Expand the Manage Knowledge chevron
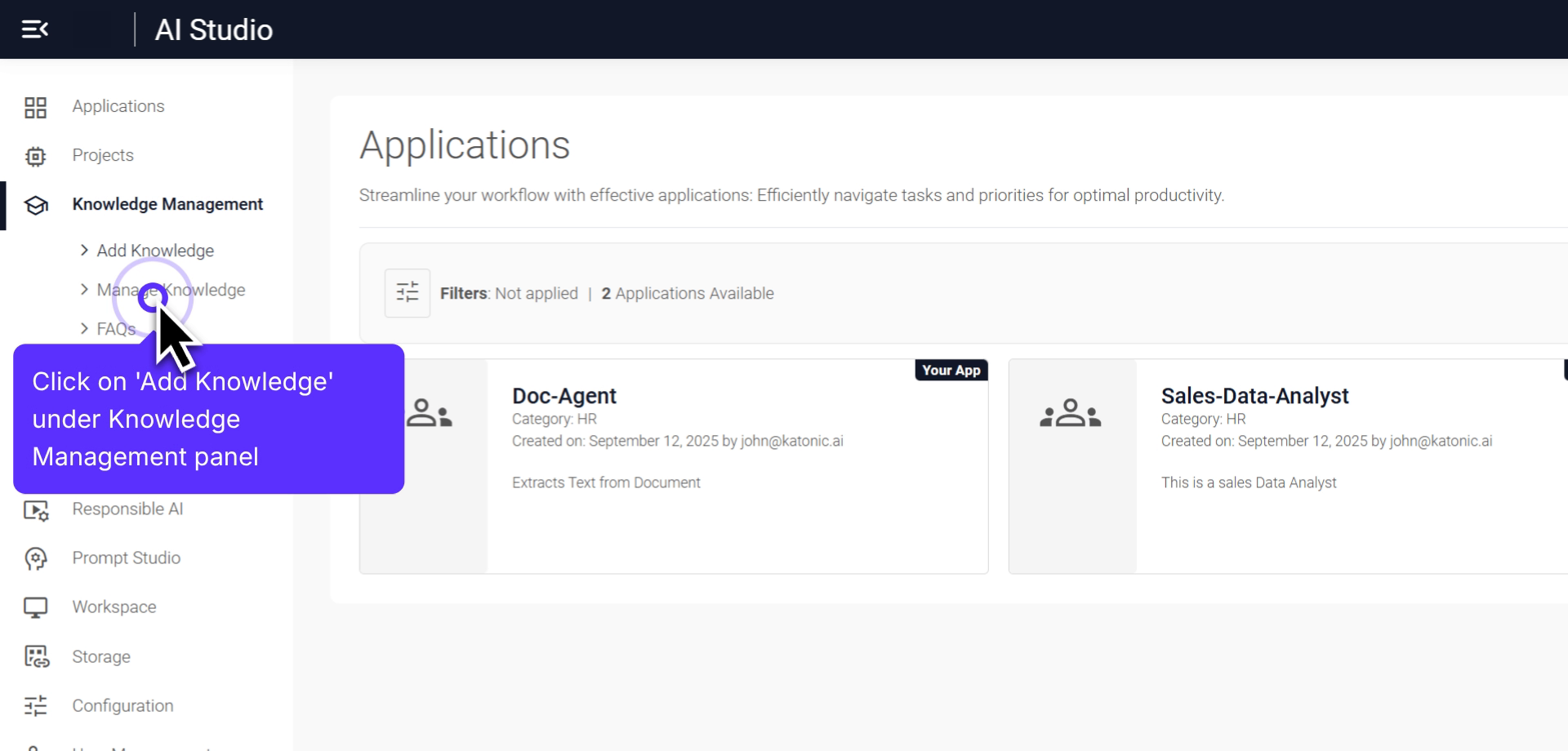Screen dimensions: 1568x751 (x=84, y=290)
